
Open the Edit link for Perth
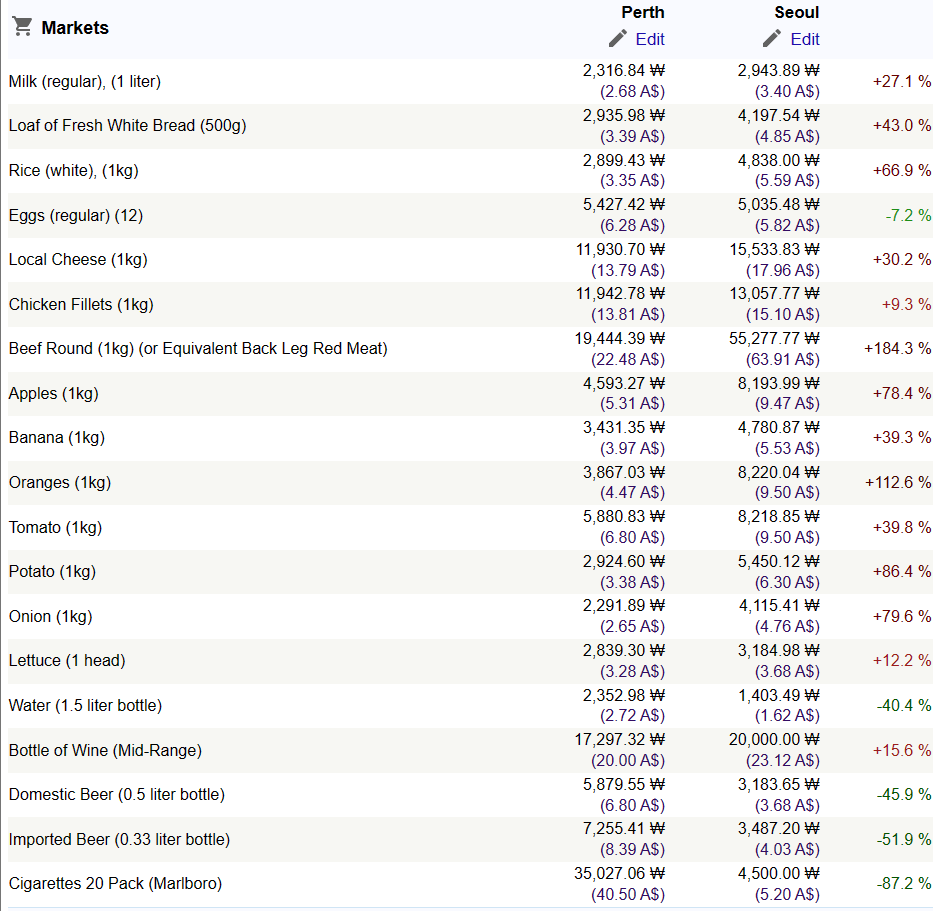point(650,39)
